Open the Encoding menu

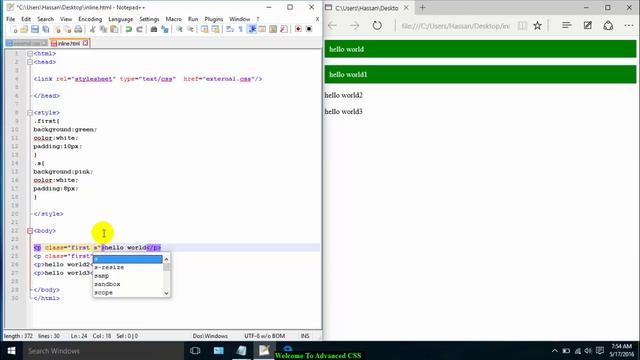[90, 19]
